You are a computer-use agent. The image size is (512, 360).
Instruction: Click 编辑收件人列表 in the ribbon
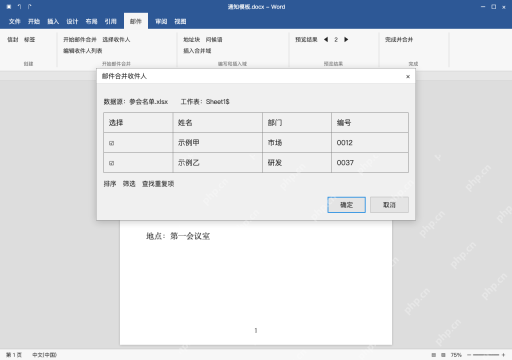[83, 51]
